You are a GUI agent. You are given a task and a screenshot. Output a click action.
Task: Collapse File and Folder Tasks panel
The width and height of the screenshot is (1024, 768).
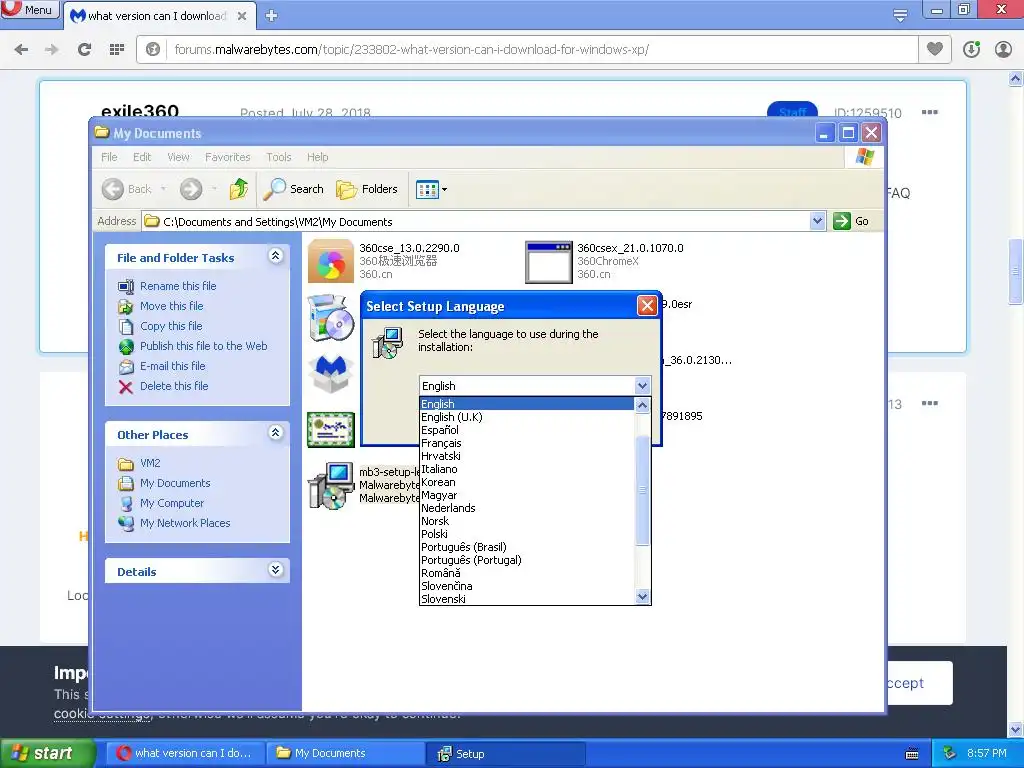(276, 256)
